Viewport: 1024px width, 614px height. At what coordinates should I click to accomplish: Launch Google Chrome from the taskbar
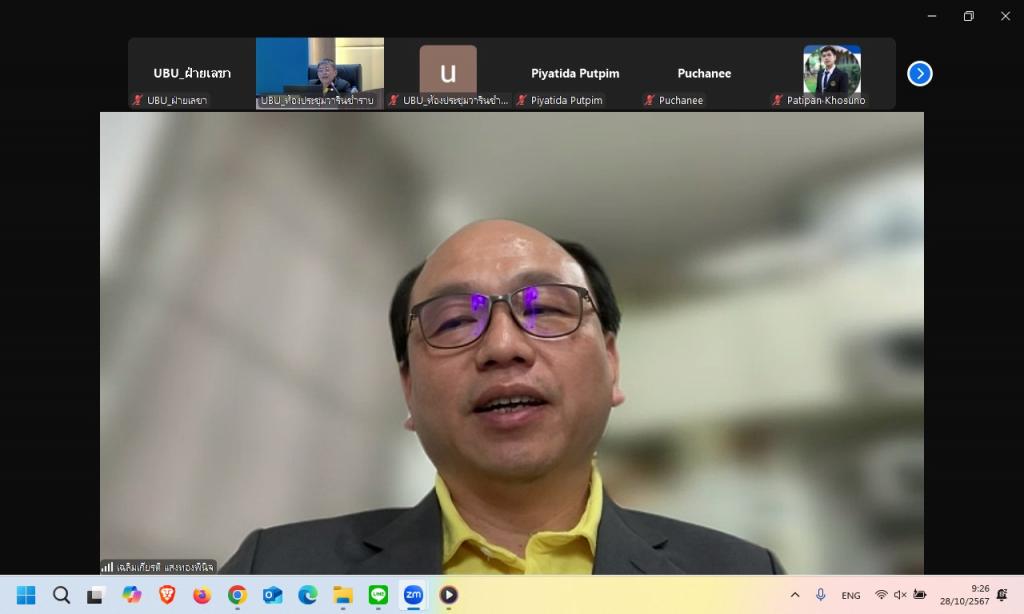coord(237,595)
